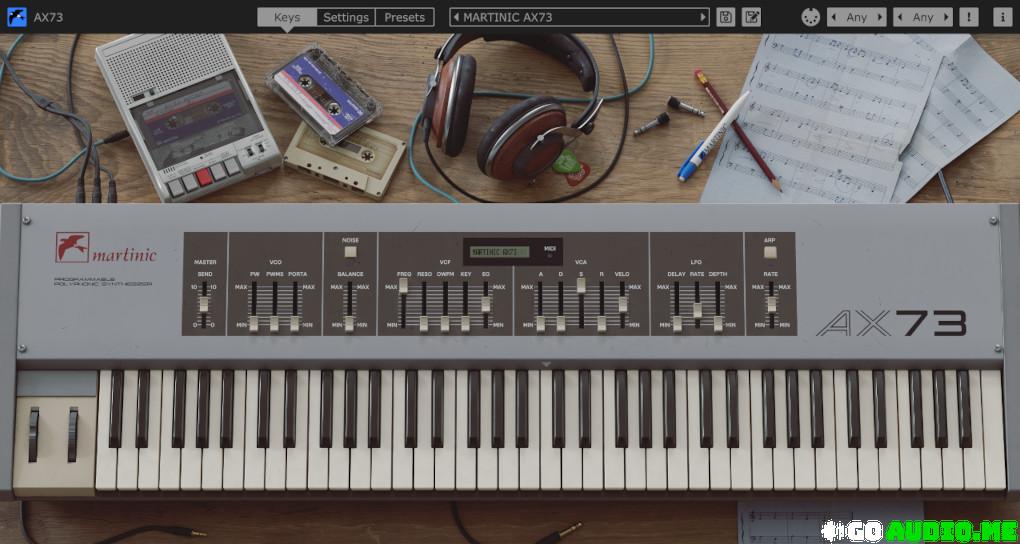Click the MIDI indicator LED next to the LCD

[x=550, y=256]
